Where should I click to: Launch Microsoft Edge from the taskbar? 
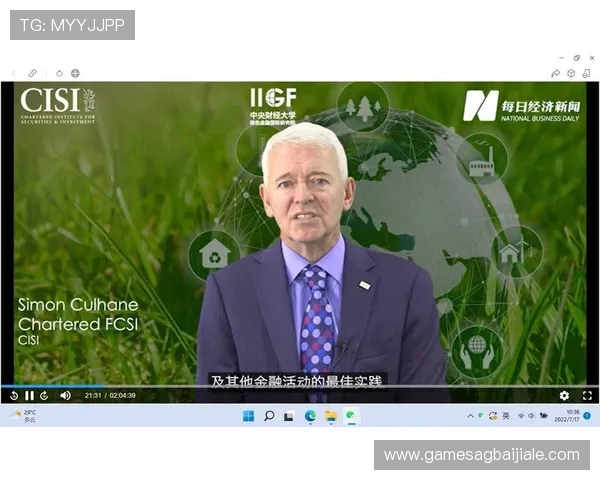(x=310, y=416)
